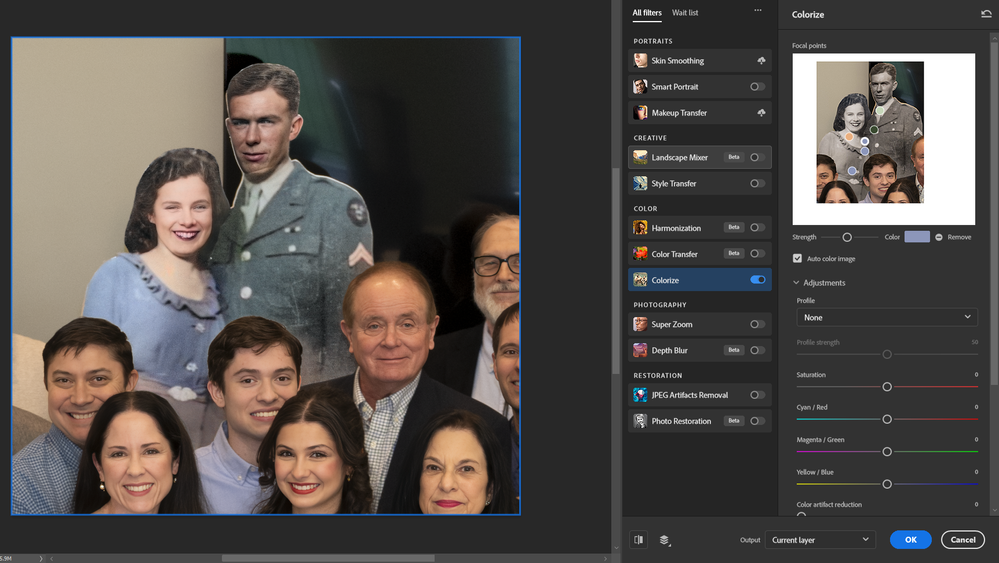Select the Skin Smoothing filter row
This screenshot has height=563, width=999.
click(x=700, y=61)
